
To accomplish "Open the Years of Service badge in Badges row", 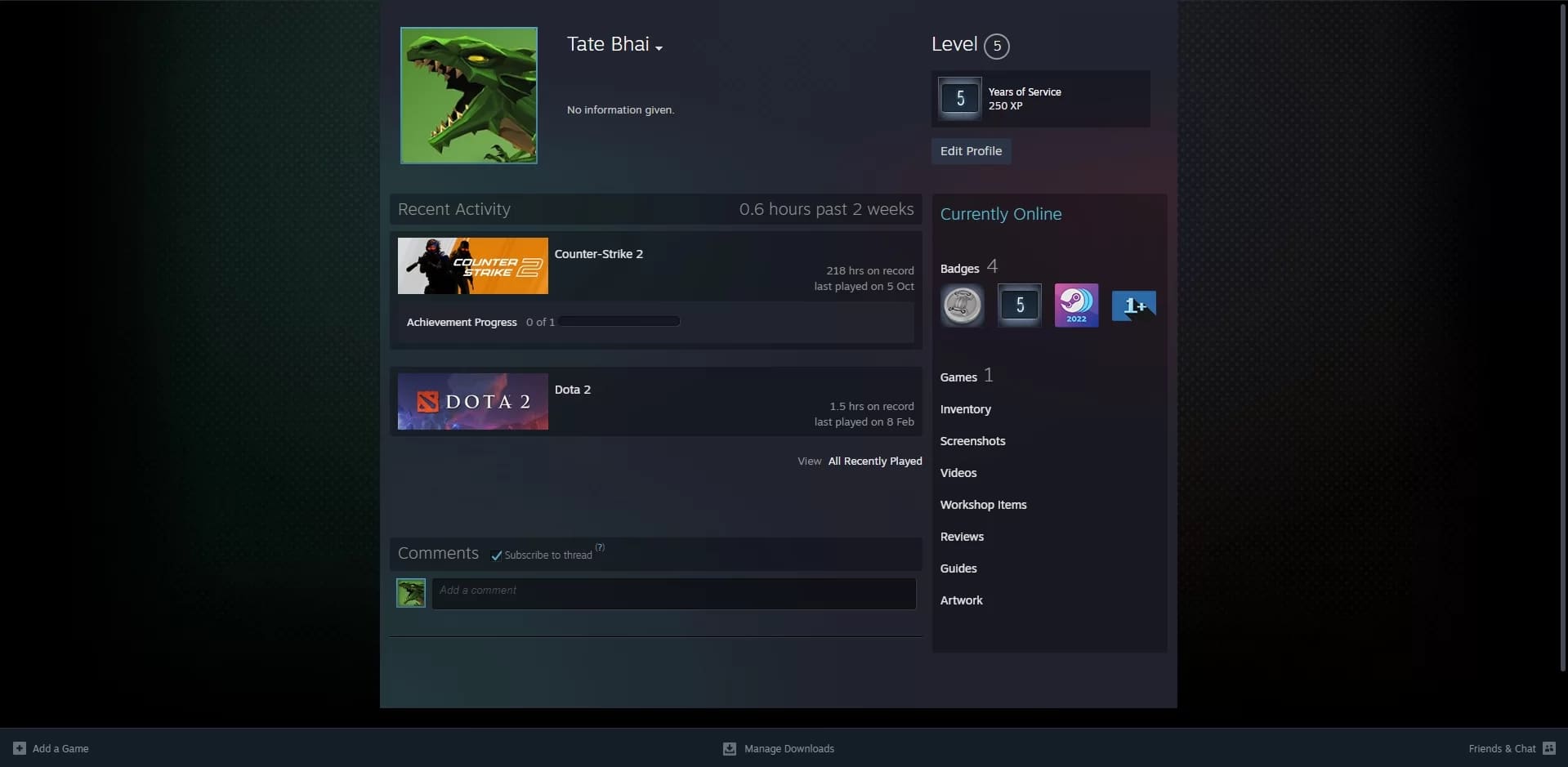I will point(1019,305).
